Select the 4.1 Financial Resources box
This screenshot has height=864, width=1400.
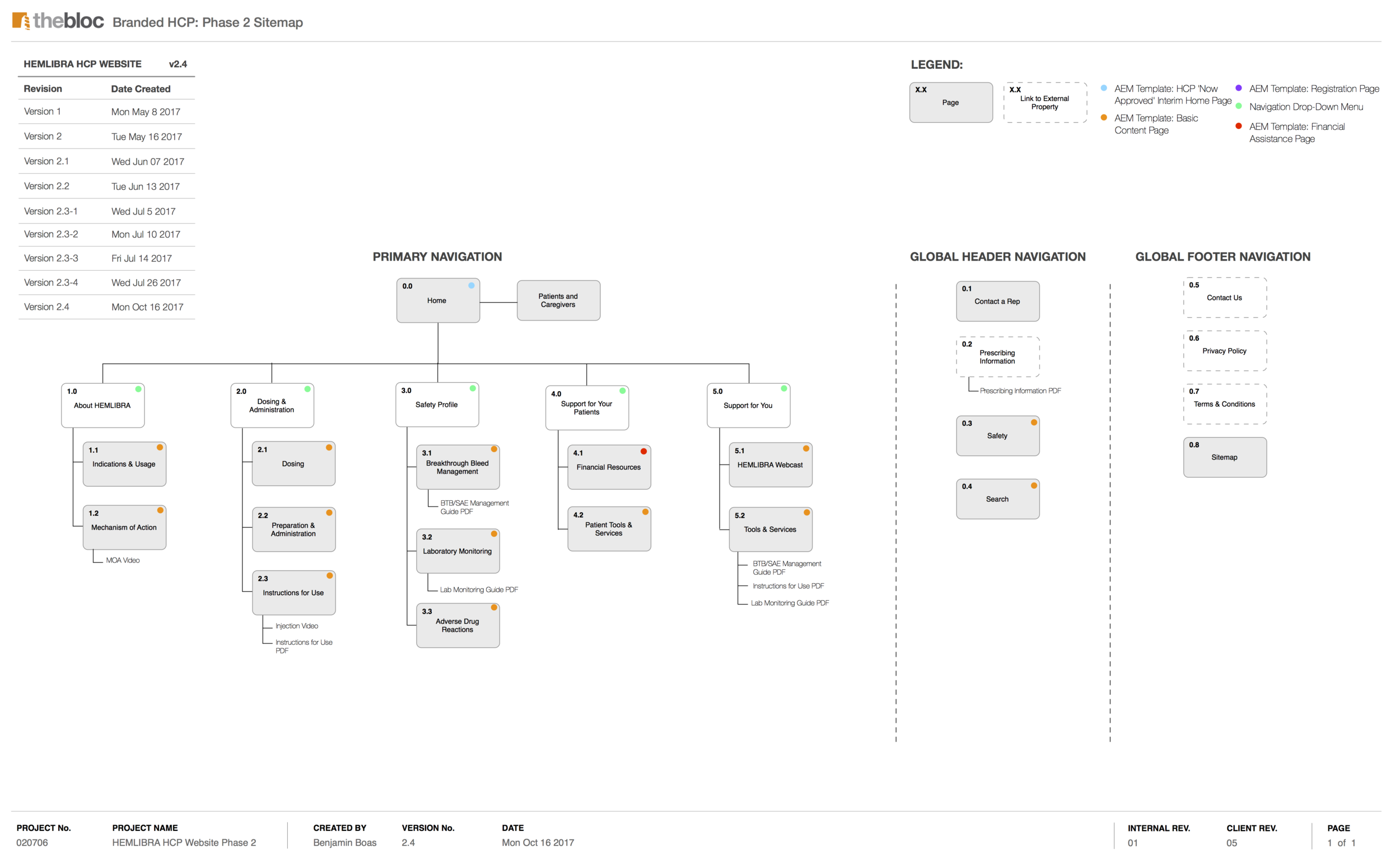609,467
